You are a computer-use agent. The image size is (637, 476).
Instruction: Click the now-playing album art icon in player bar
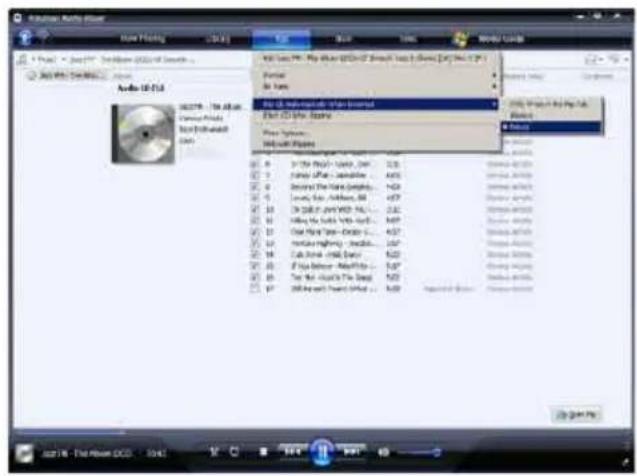(24, 454)
